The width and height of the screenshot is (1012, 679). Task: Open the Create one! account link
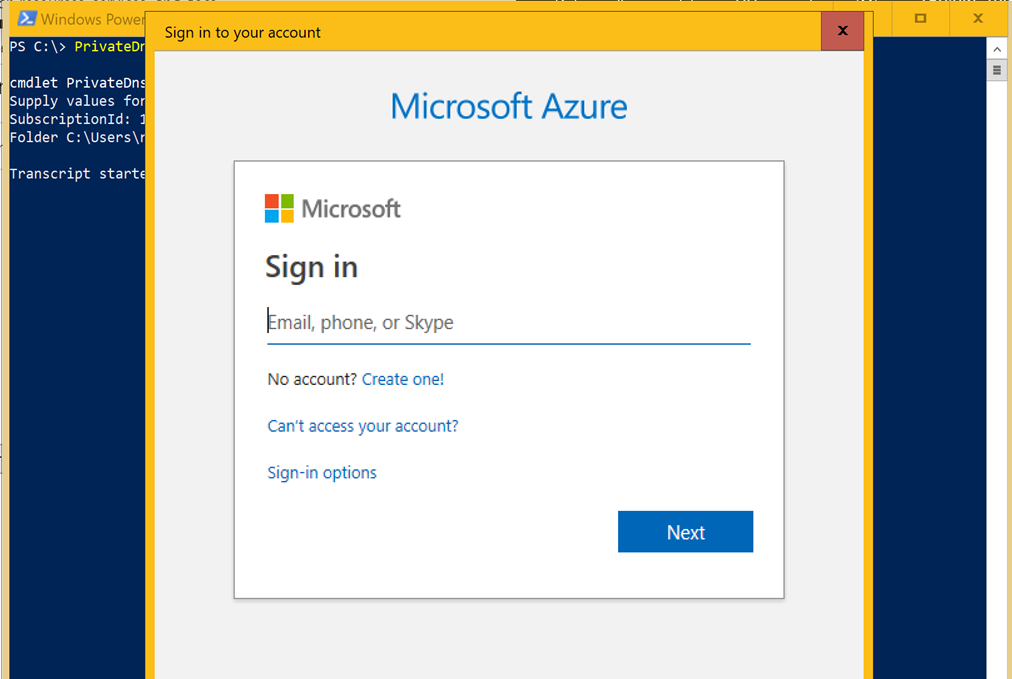tap(403, 379)
